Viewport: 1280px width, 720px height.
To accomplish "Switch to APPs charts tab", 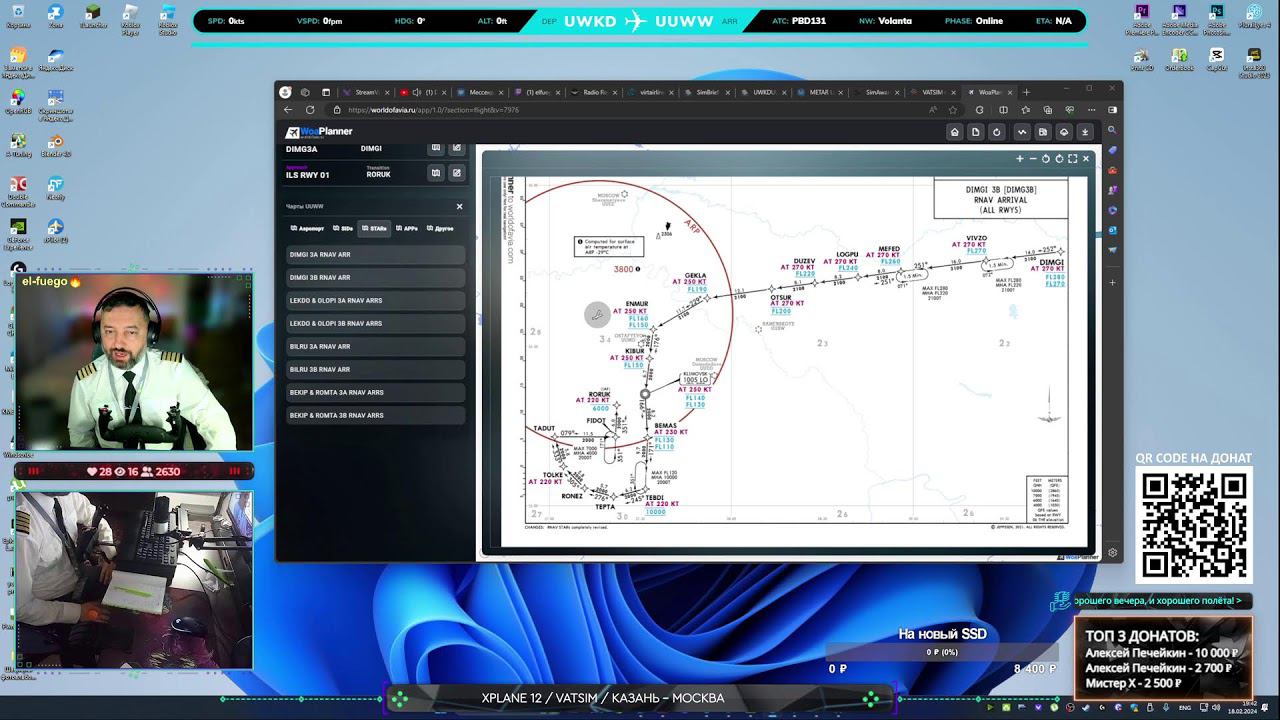I will 407,229.
